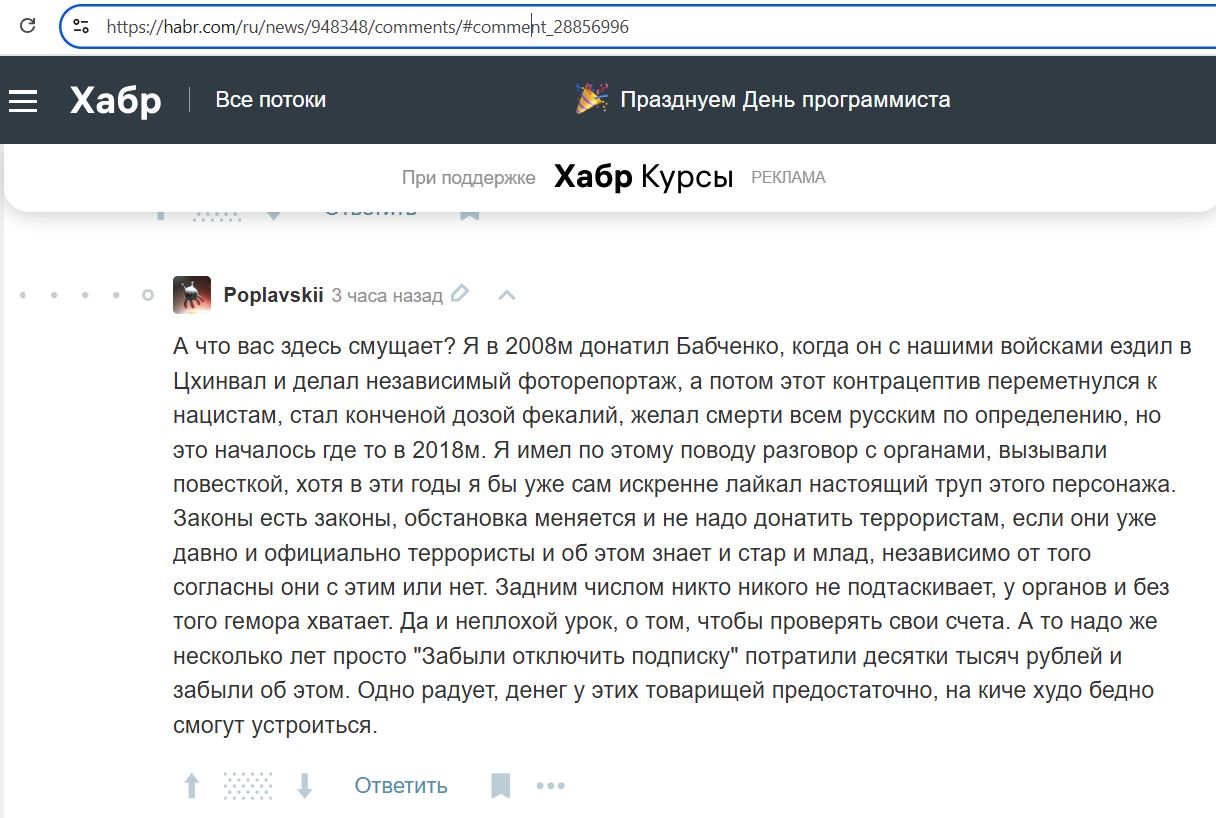Downvote Poplavskii's comment
The width and height of the screenshot is (1216, 818).
[x=305, y=786]
